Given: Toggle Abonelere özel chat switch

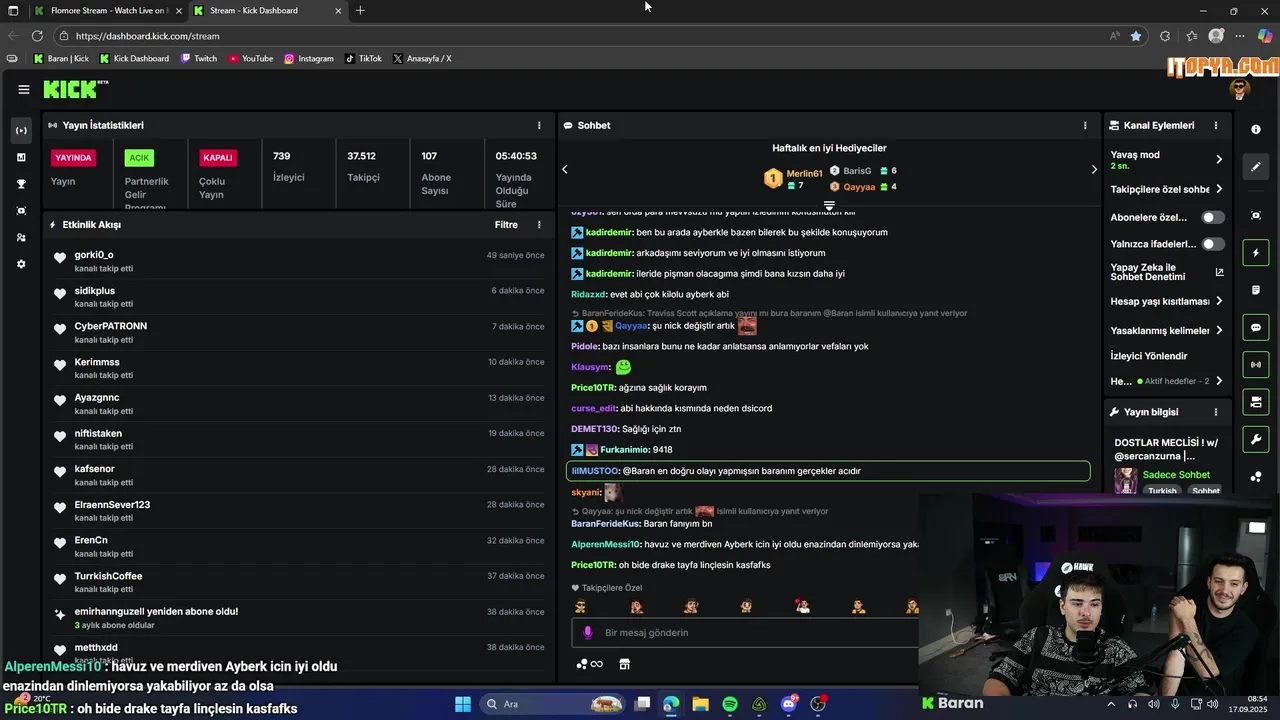Looking at the screenshot, I should pyautogui.click(x=1212, y=217).
